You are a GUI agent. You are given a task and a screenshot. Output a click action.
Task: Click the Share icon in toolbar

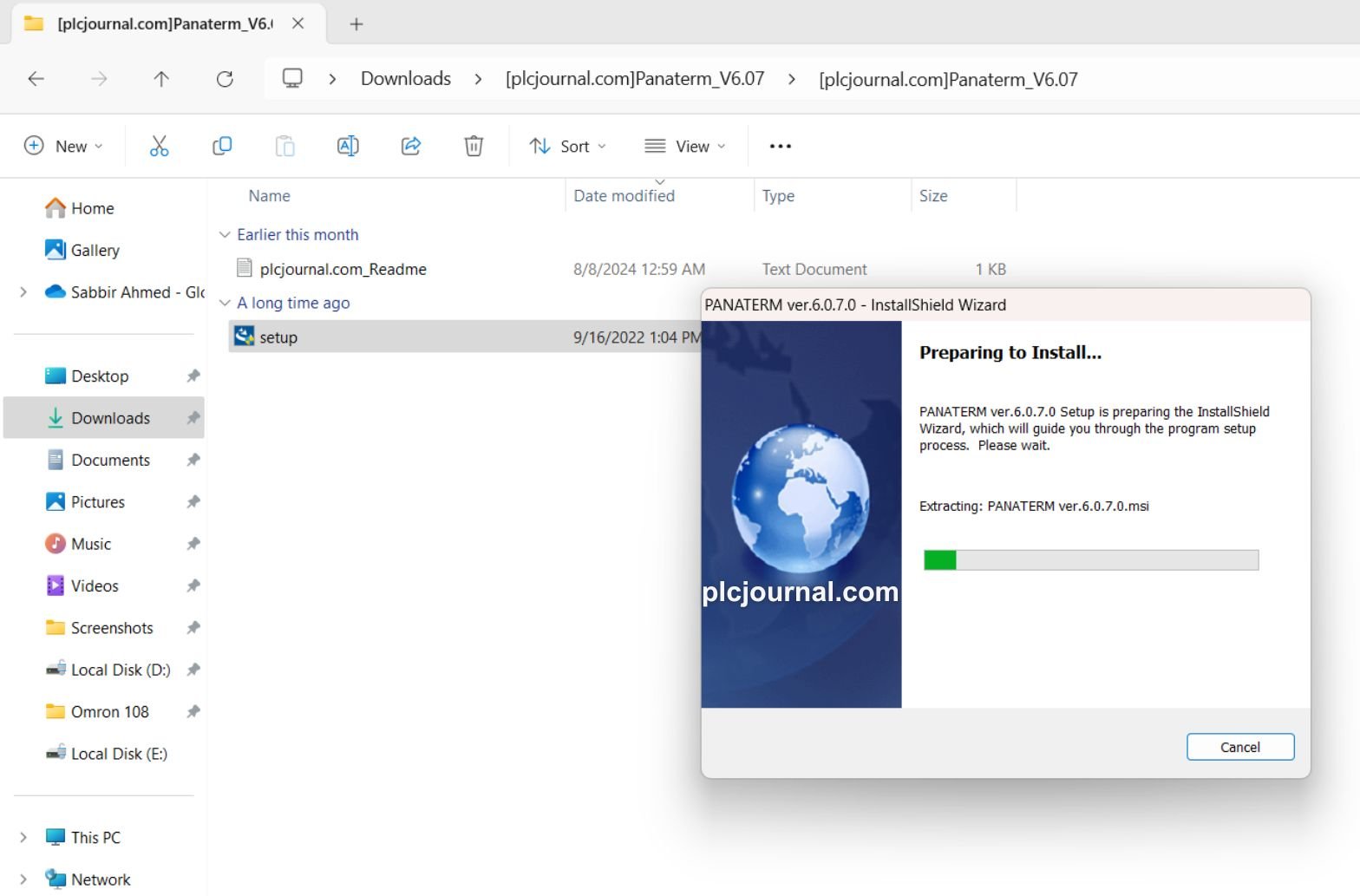click(x=411, y=146)
